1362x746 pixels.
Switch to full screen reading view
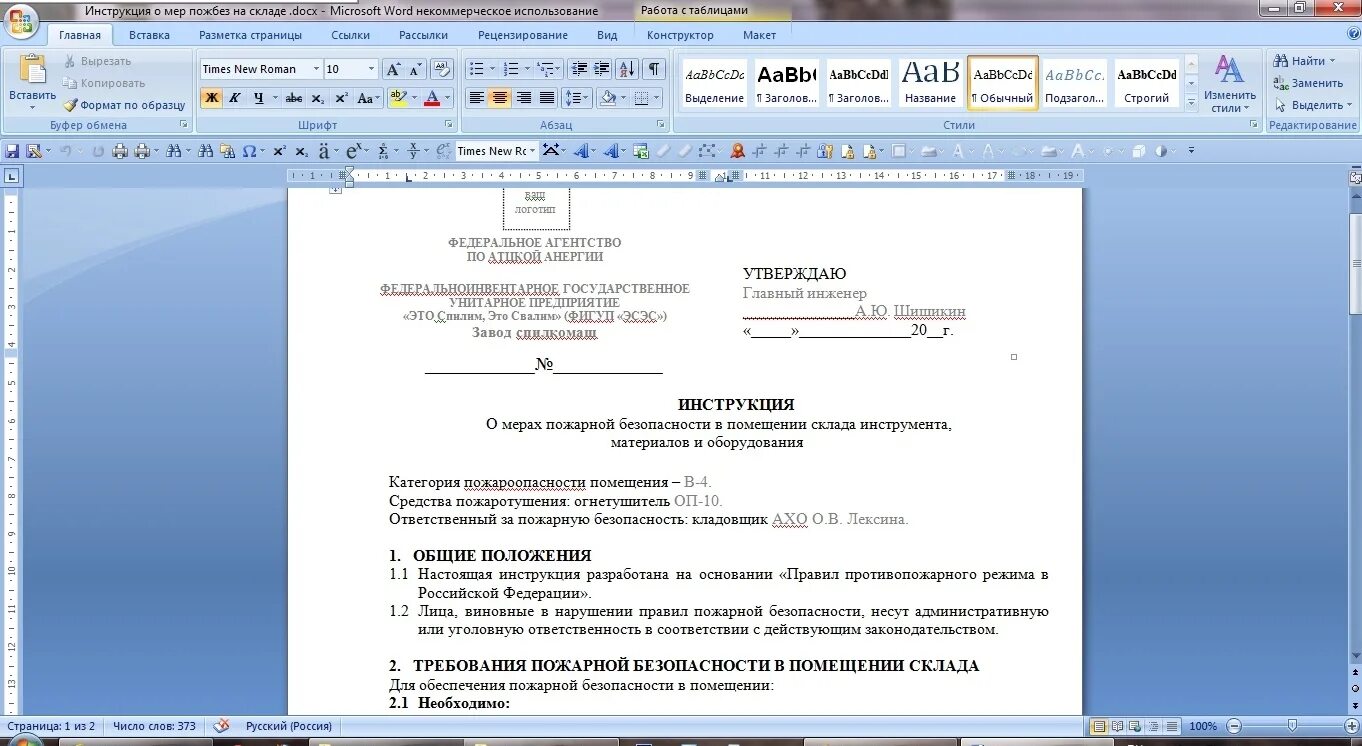1116,726
